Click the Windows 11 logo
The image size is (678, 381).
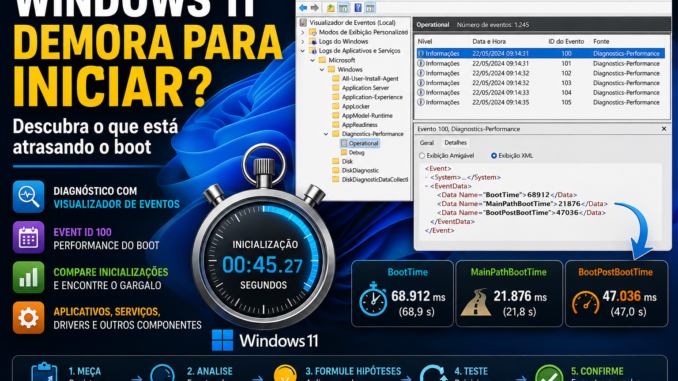click(x=222, y=340)
